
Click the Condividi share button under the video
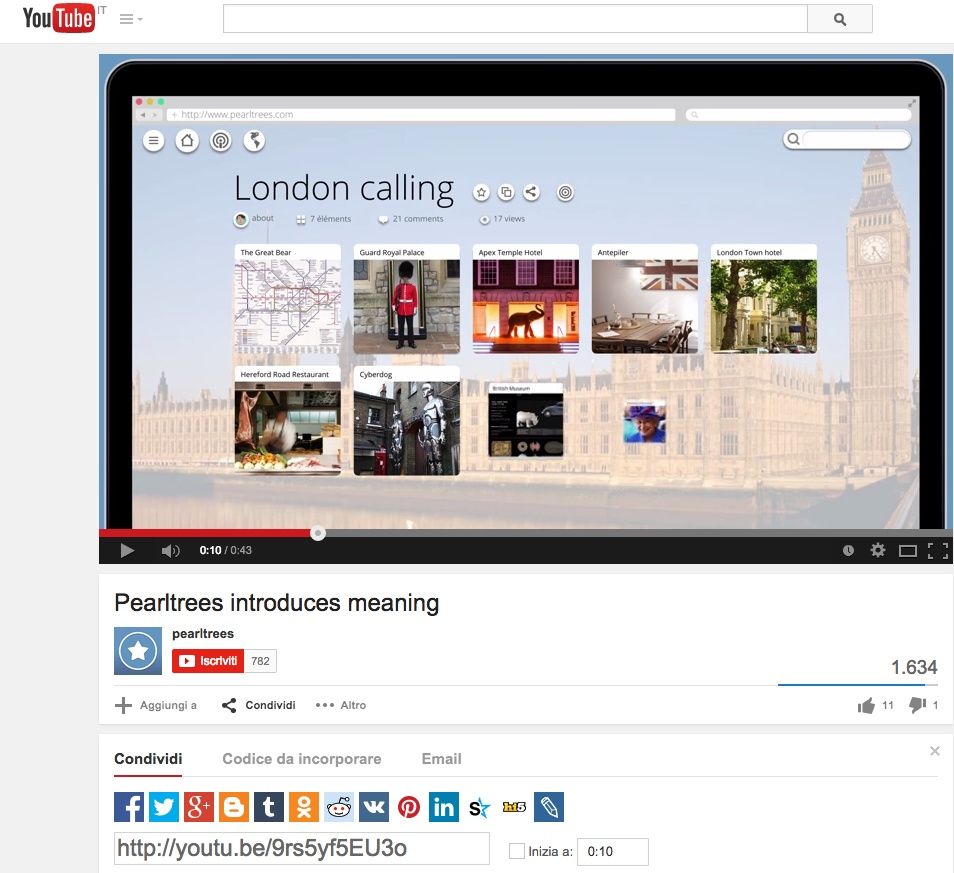click(259, 705)
